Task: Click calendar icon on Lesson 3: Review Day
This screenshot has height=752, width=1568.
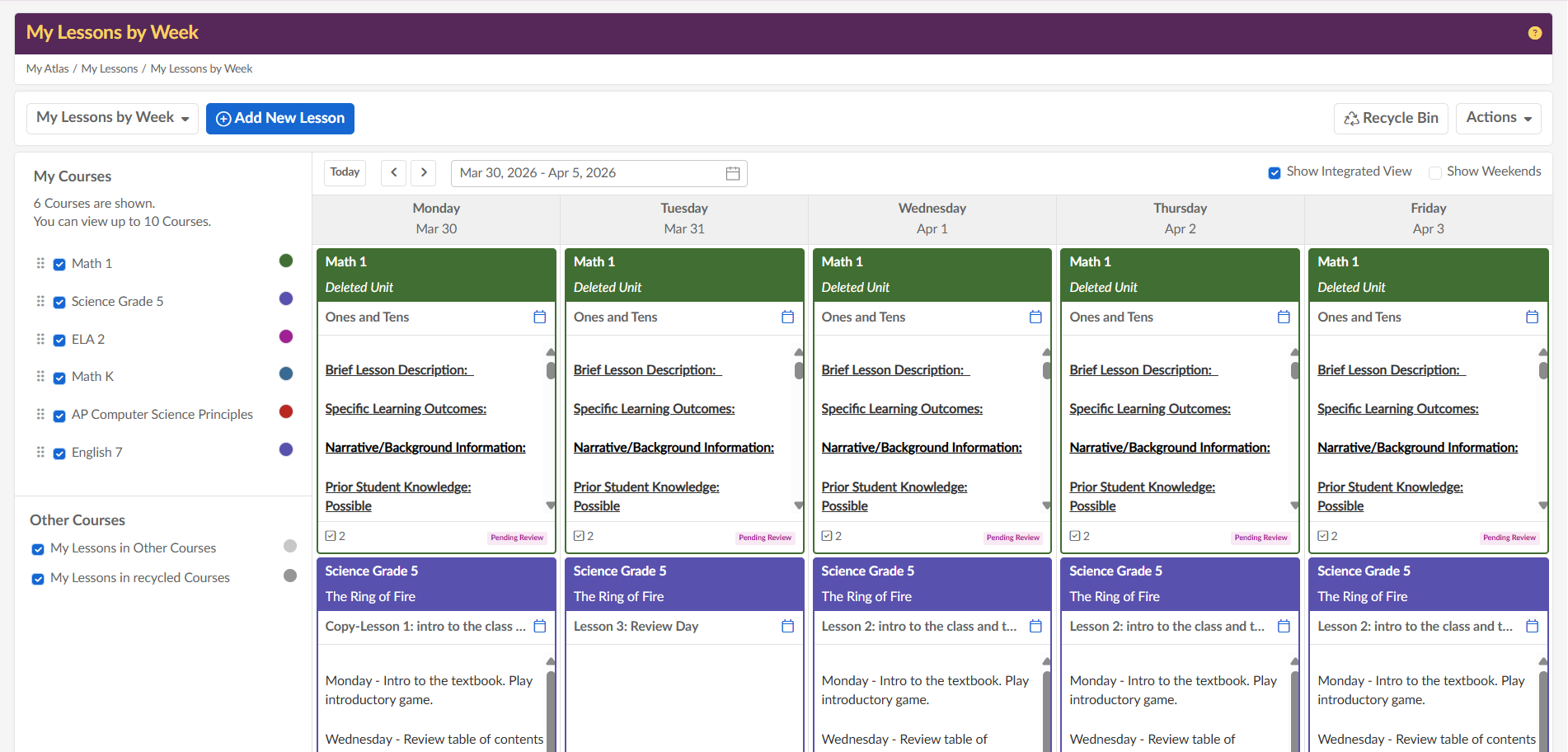Action: (787, 627)
